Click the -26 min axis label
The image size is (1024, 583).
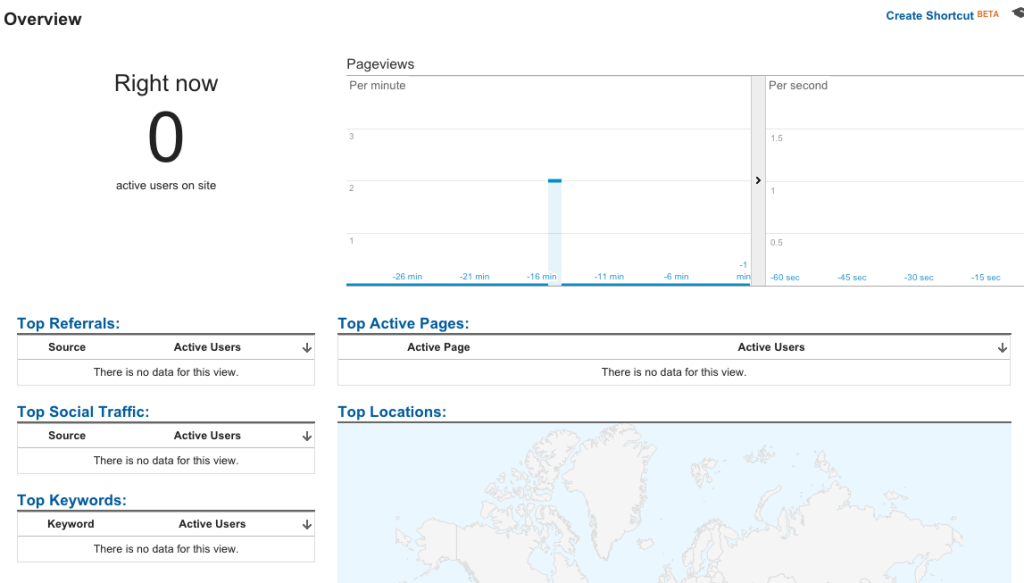coord(408,277)
